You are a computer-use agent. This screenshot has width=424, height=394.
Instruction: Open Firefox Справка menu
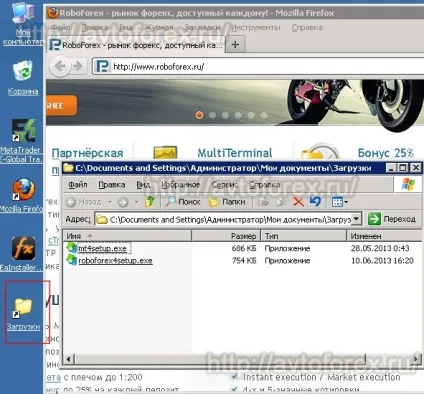(x=307, y=27)
